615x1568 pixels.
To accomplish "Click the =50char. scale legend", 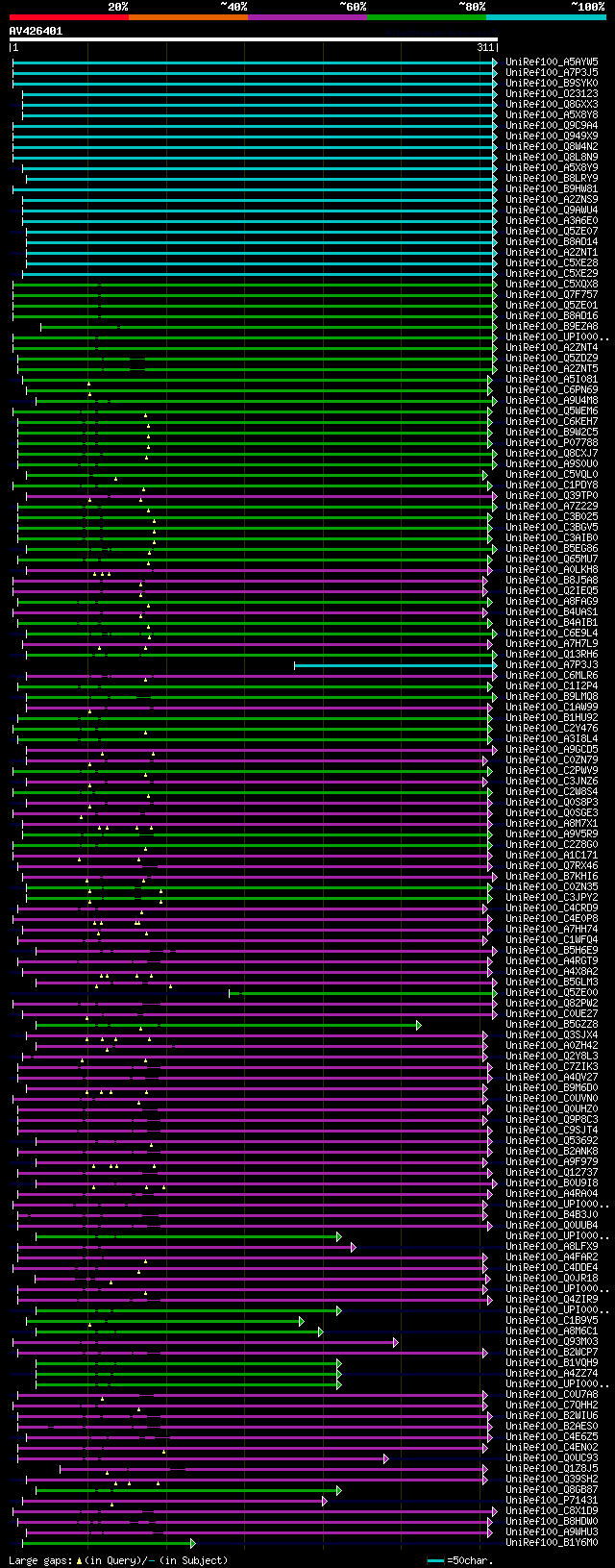I will point(460,1560).
